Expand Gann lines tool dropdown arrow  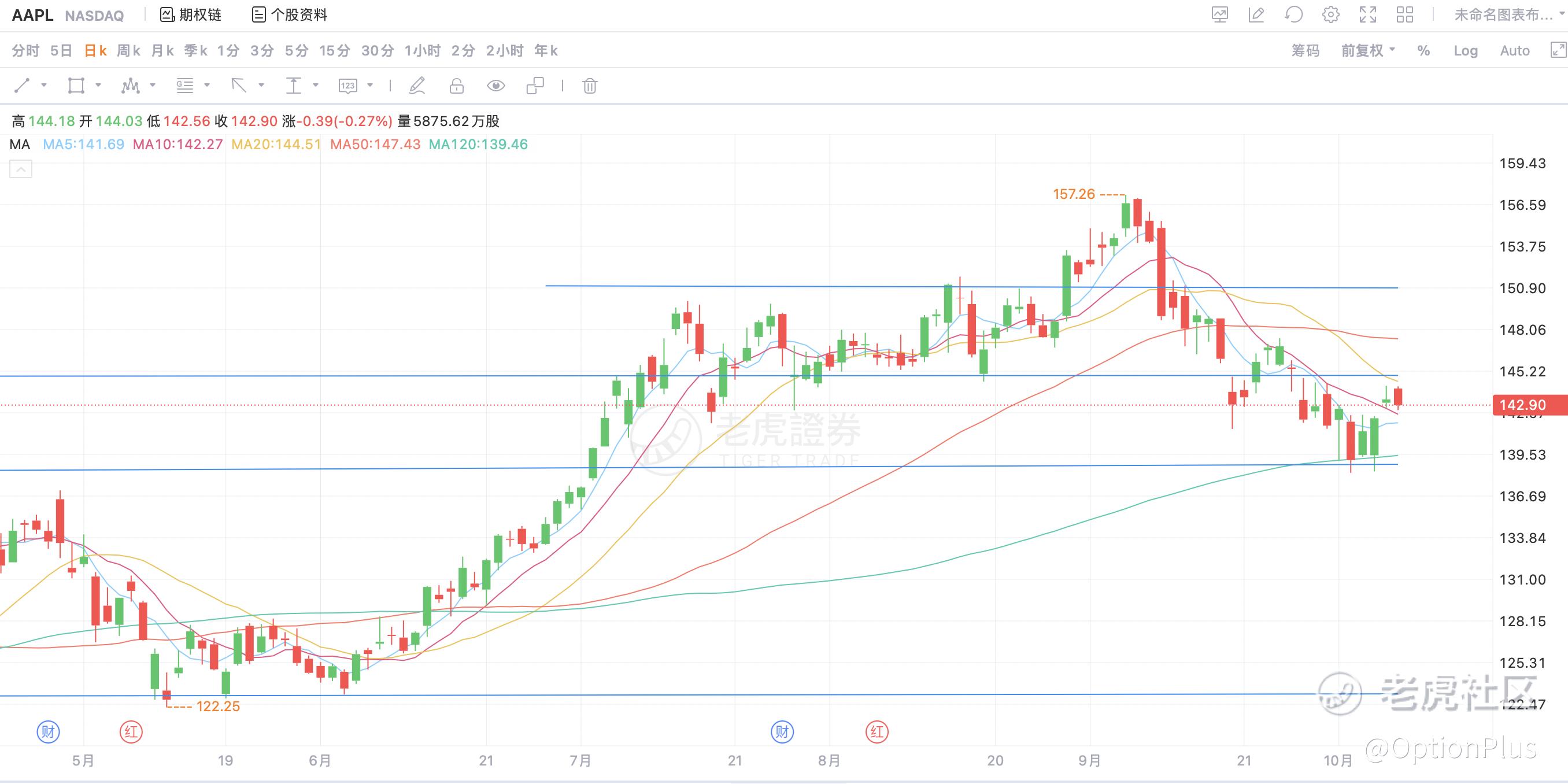207,85
